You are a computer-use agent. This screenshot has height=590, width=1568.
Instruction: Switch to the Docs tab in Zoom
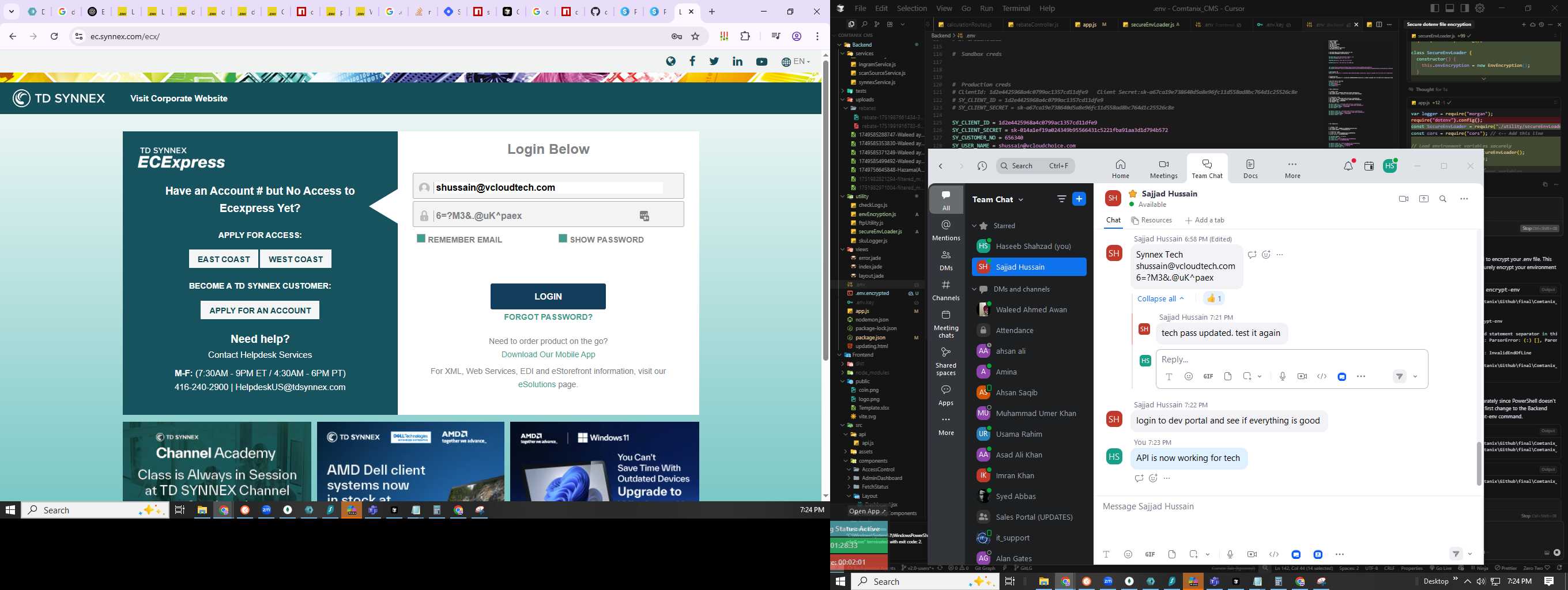tap(1250, 168)
